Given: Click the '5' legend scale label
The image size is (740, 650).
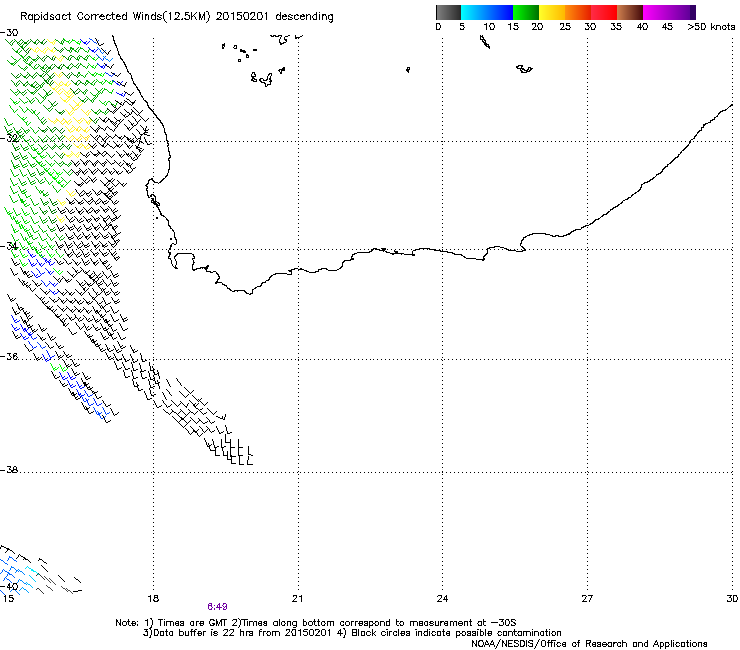Looking at the screenshot, I should point(462,27).
